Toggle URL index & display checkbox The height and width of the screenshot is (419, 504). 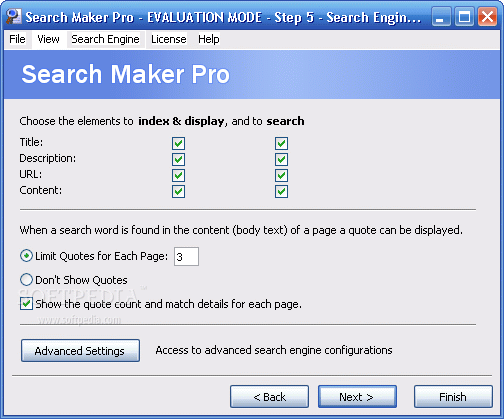[x=178, y=175]
